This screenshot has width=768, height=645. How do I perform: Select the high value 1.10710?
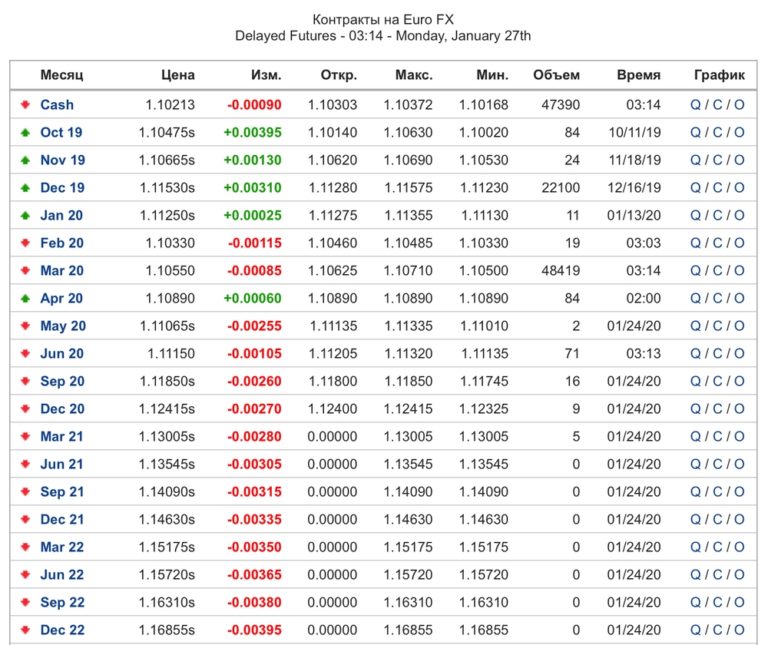click(408, 270)
